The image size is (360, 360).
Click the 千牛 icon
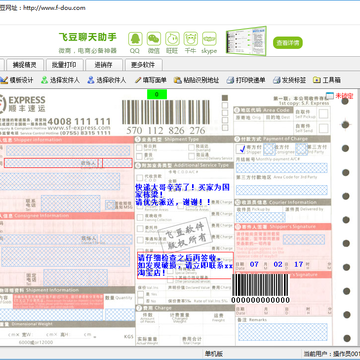click(191, 39)
